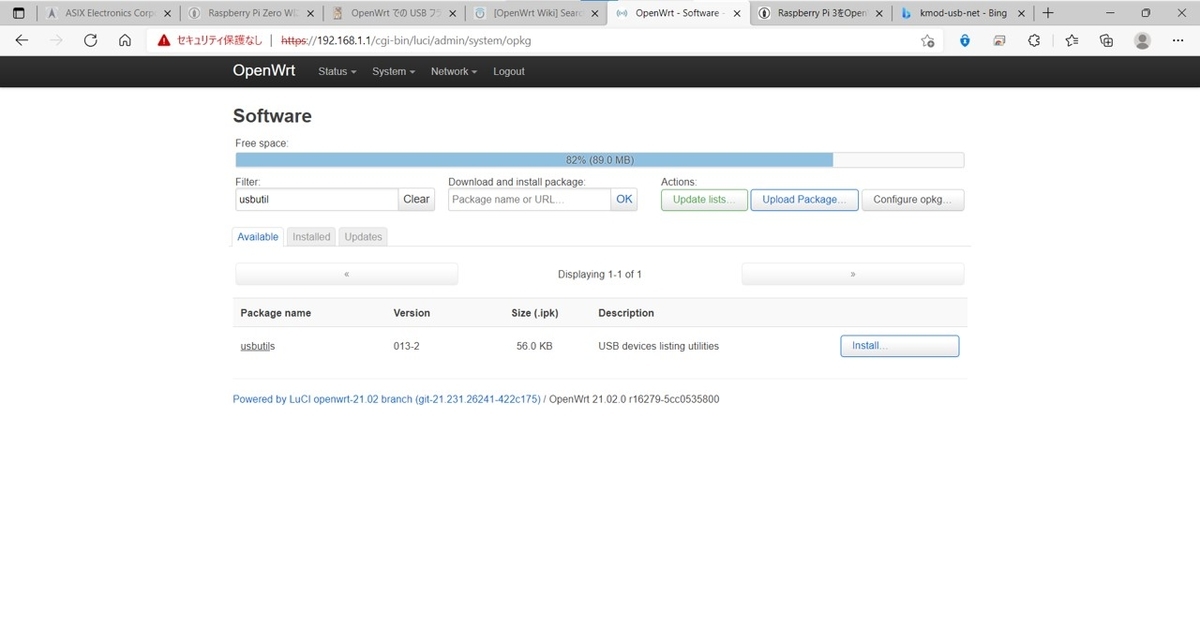The width and height of the screenshot is (1200, 643).
Task: Click the Update lists button
Action: click(x=704, y=200)
